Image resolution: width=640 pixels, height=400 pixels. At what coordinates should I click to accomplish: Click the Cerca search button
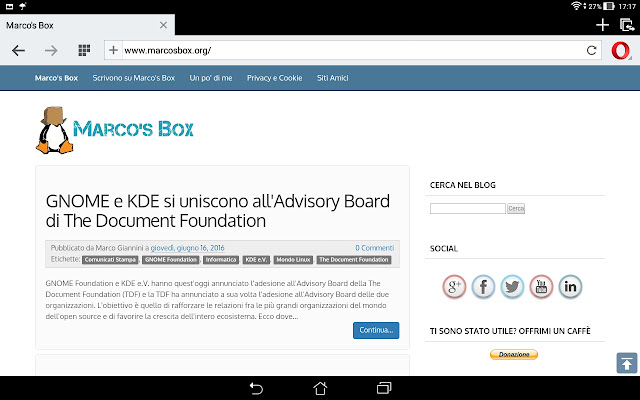[x=516, y=209]
